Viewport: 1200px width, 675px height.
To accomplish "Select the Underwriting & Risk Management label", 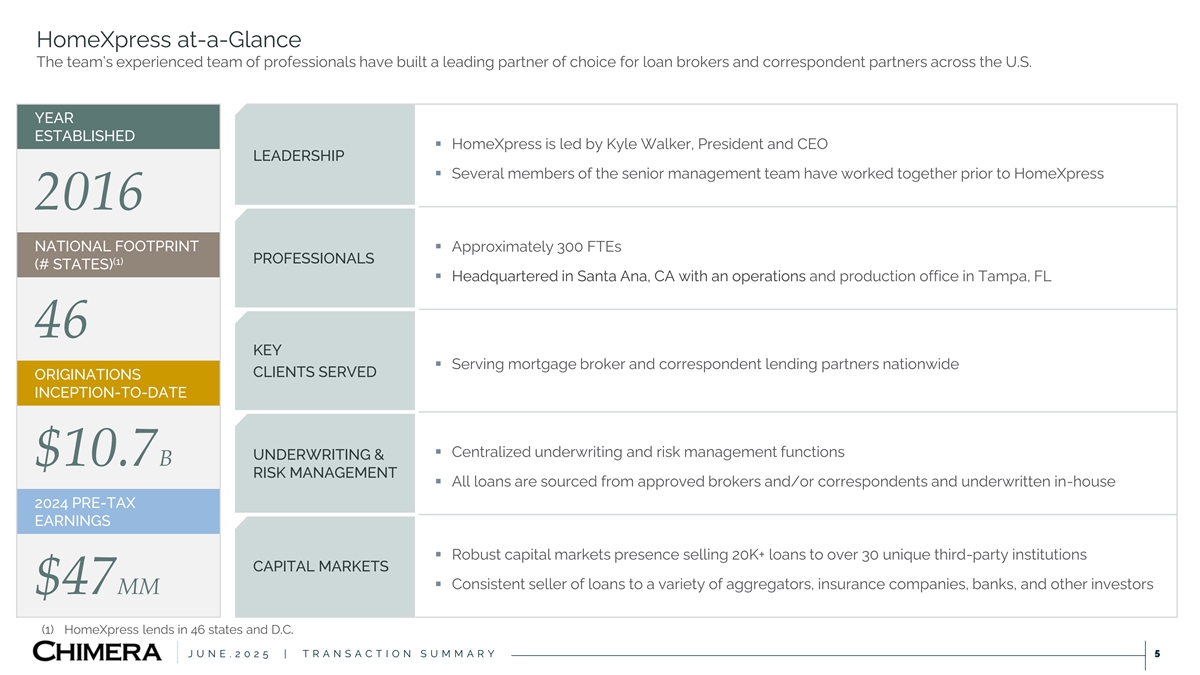I will point(324,464).
